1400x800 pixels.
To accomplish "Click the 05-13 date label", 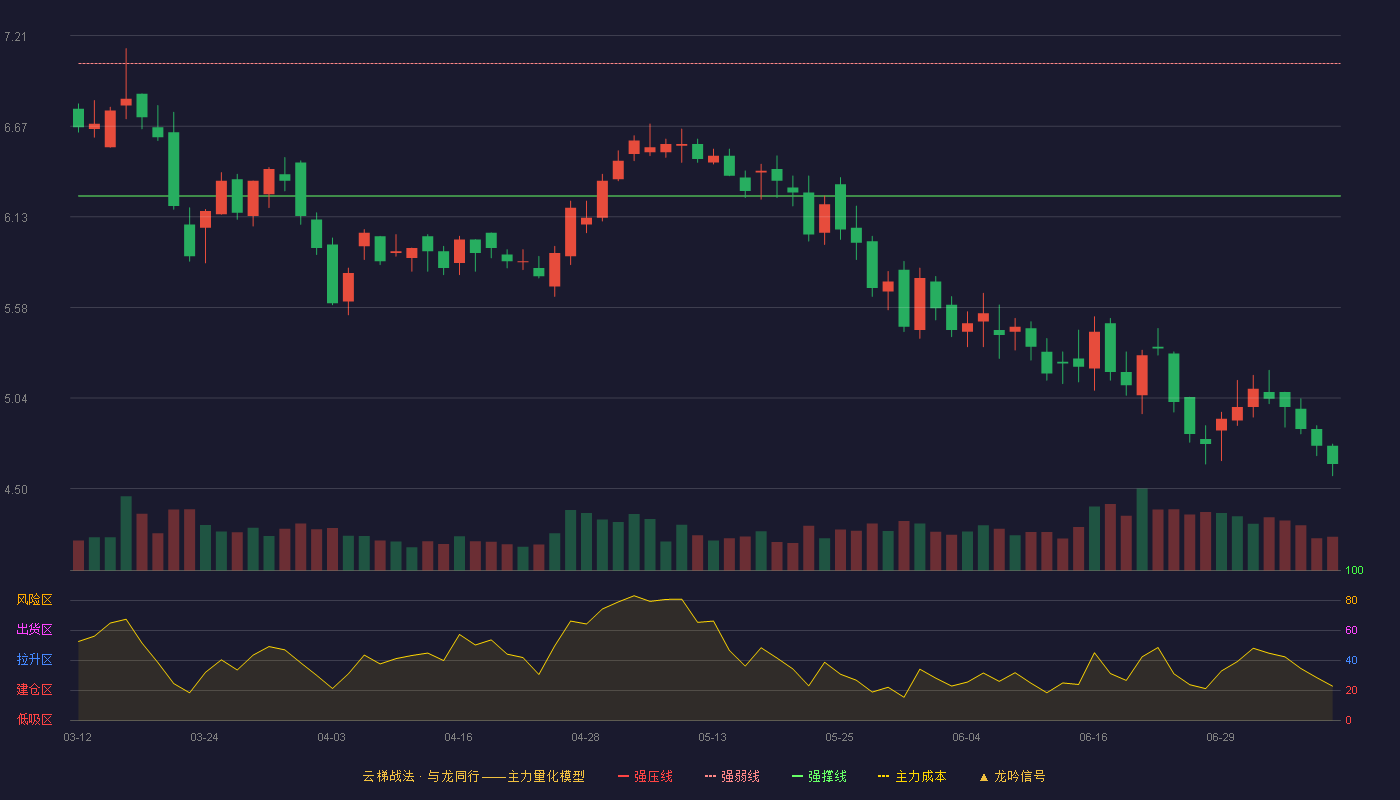I will pos(712,737).
